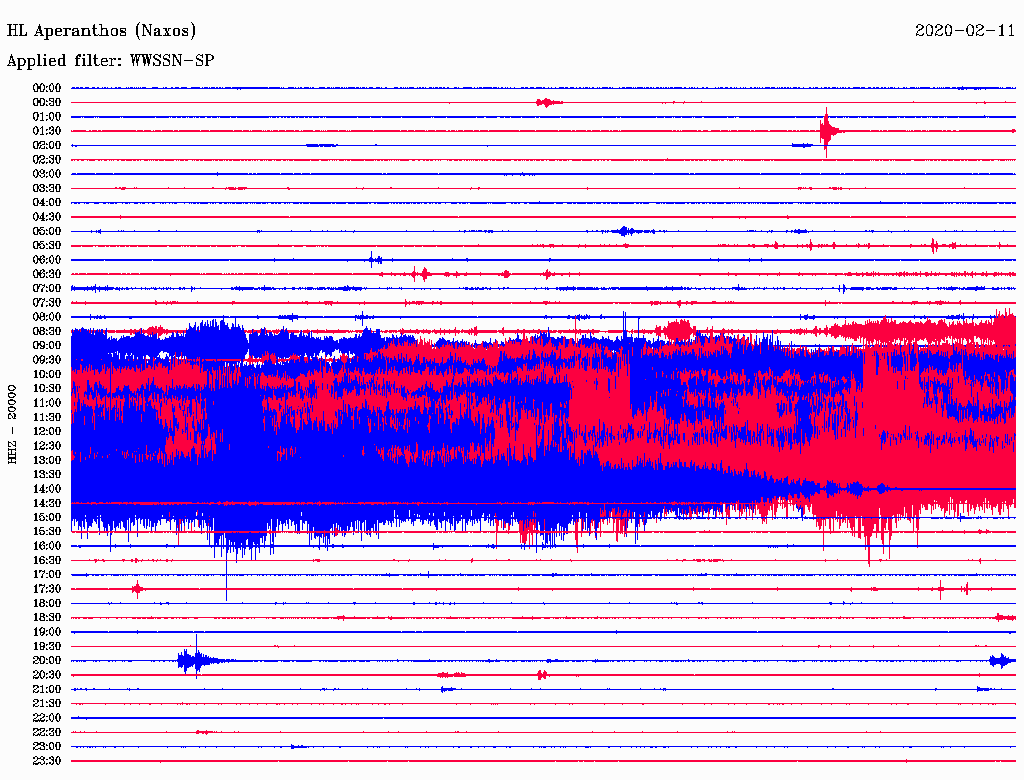The width and height of the screenshot is (1024, 780).
Task: Click the 'Applied filter: WWSSN-SP' label
Action: (110, 60)
